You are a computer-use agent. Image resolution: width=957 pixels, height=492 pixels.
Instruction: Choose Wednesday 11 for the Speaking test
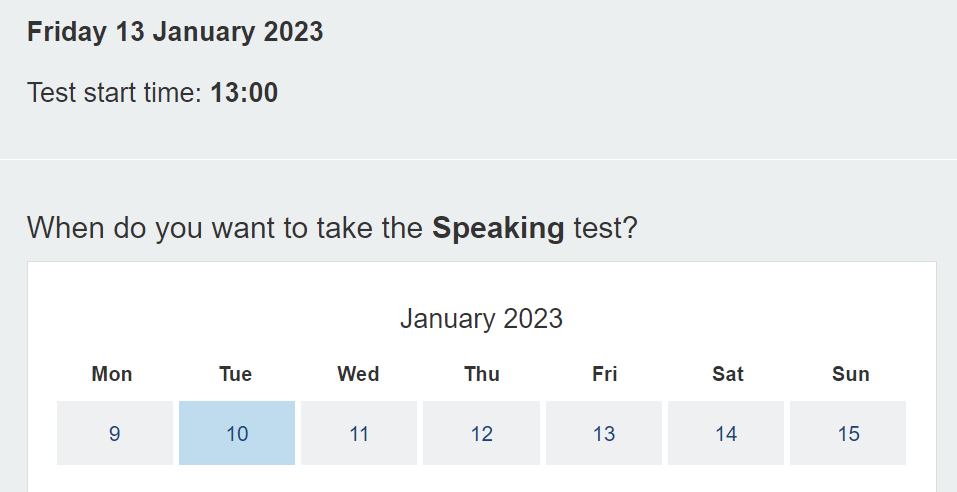tap(359, 434)
